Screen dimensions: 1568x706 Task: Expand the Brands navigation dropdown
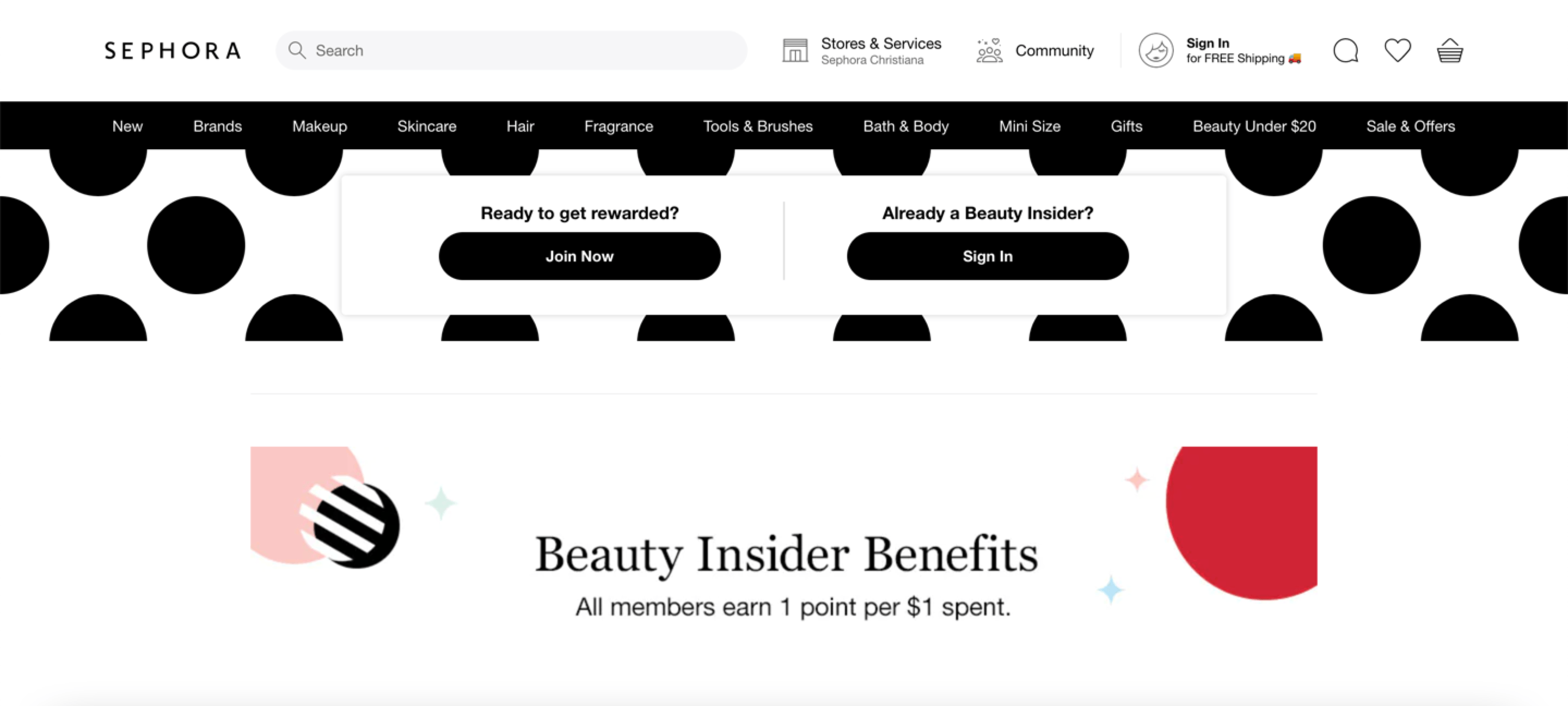(x=217, y=125)
